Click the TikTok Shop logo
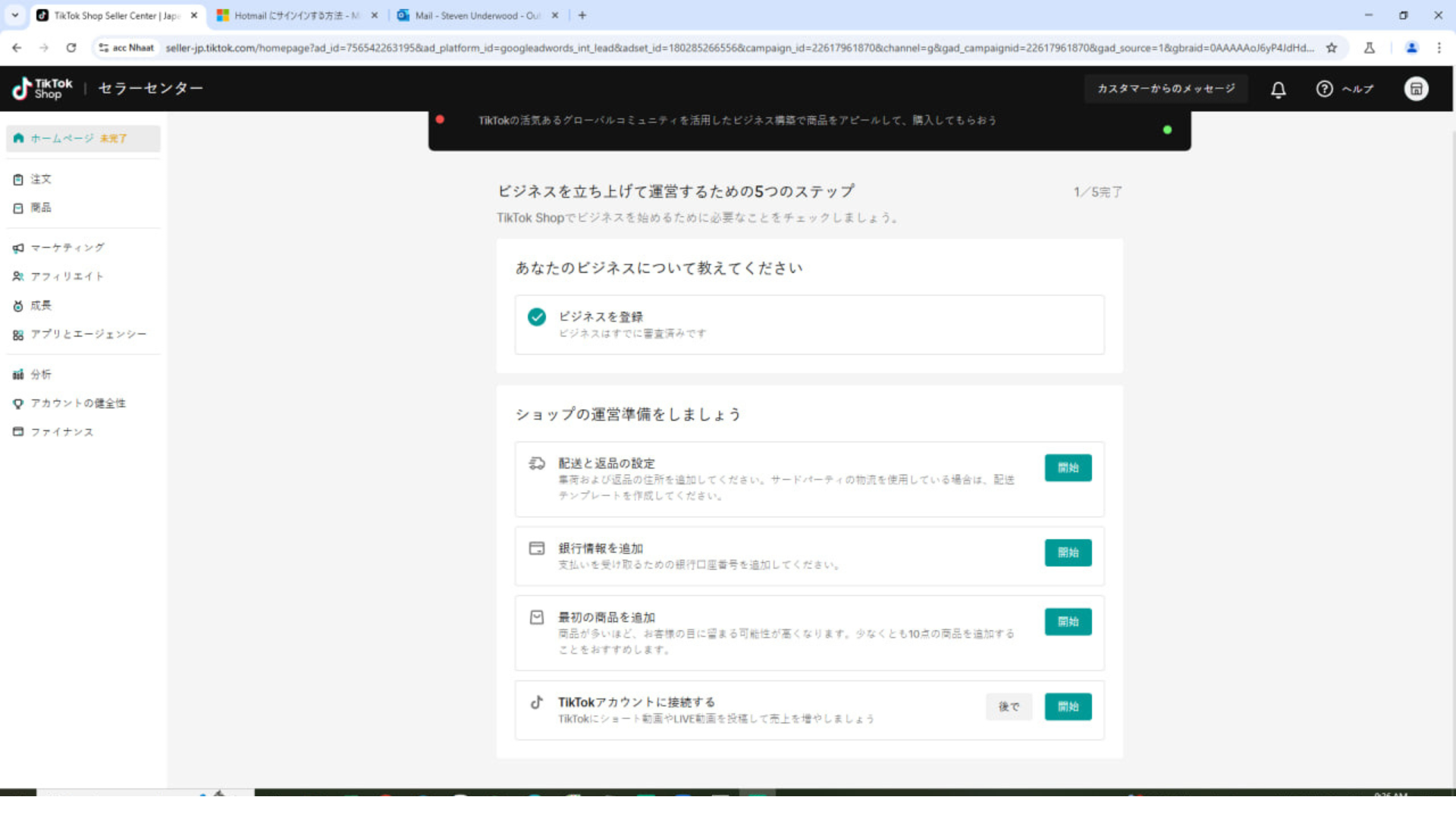The image size is (1456, 819). click(x=42, y=89)
